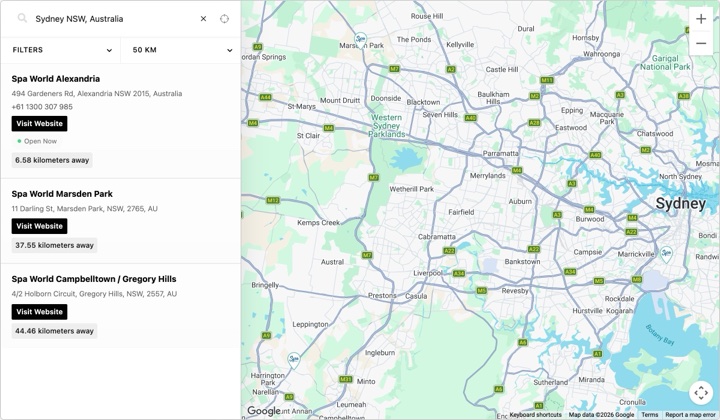Select the Alexandria map pin near Marrickville
This screenshot has width=720, height=420.
[x=666, y=254]
